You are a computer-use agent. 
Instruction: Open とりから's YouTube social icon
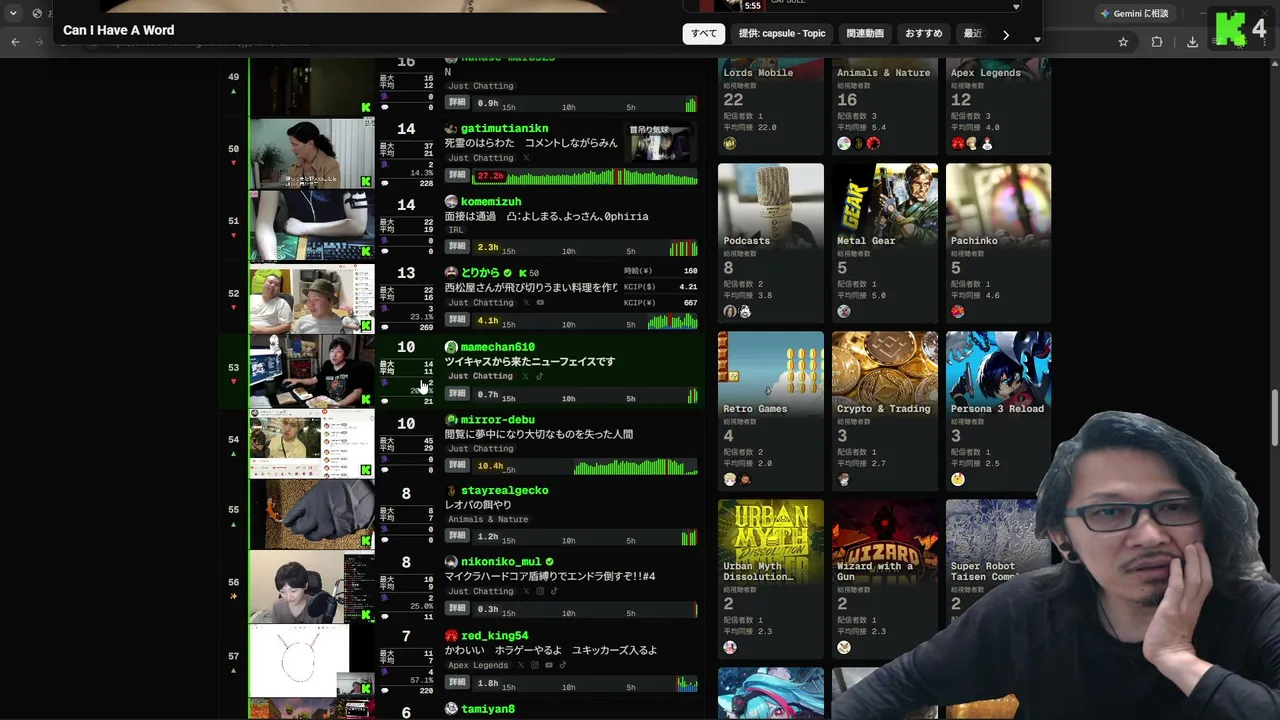click(x=540, y=303)
